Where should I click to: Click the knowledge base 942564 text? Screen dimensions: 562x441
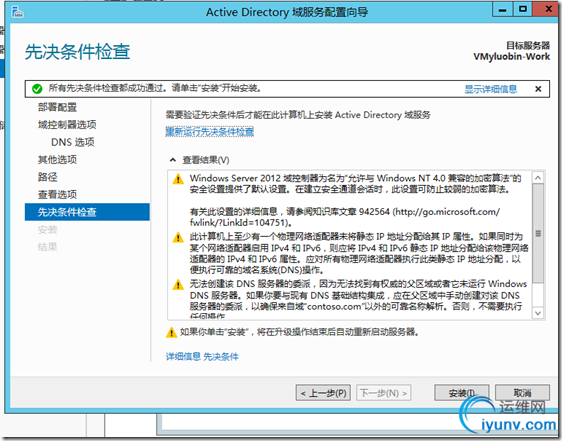344,217
